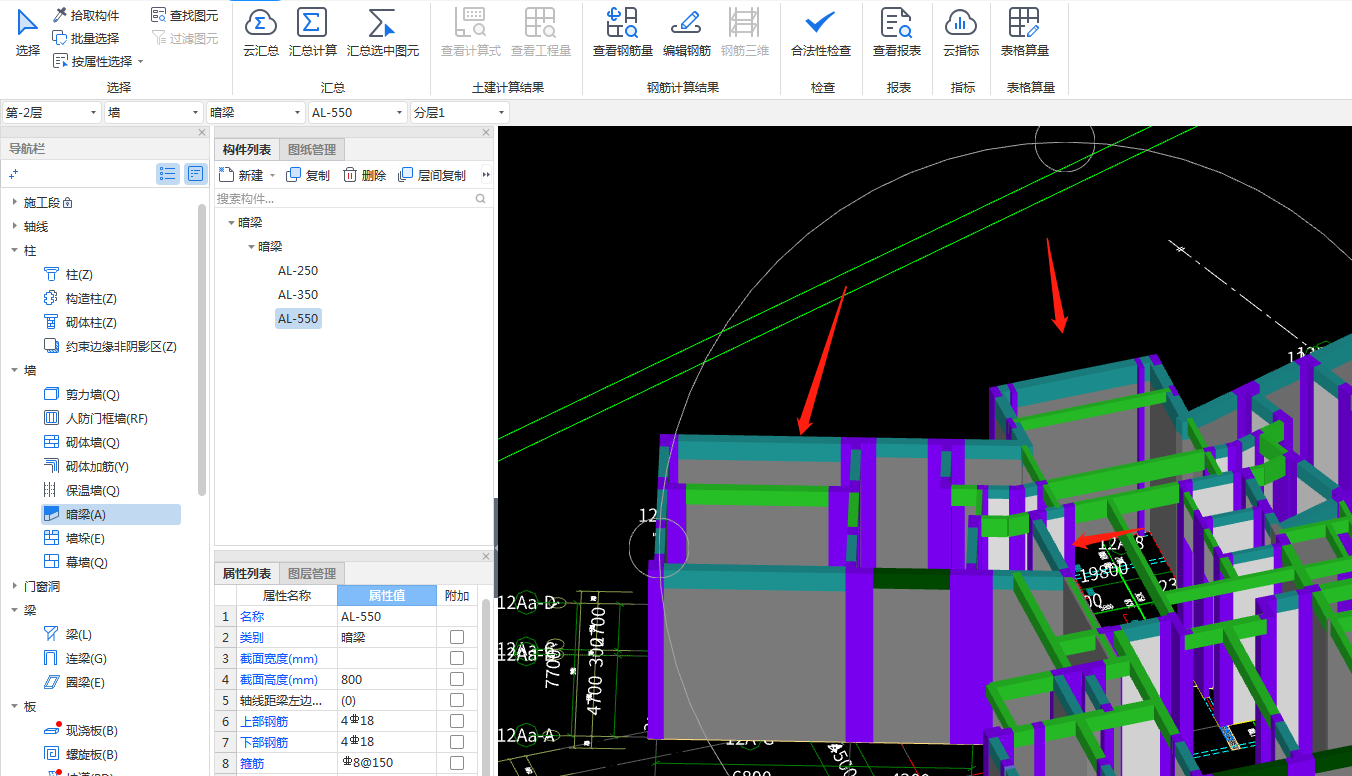The height and width of the screenshot is (776, 1352).
Task: Open 编辑钢筋 edit rebar
Action: (687, 33)
